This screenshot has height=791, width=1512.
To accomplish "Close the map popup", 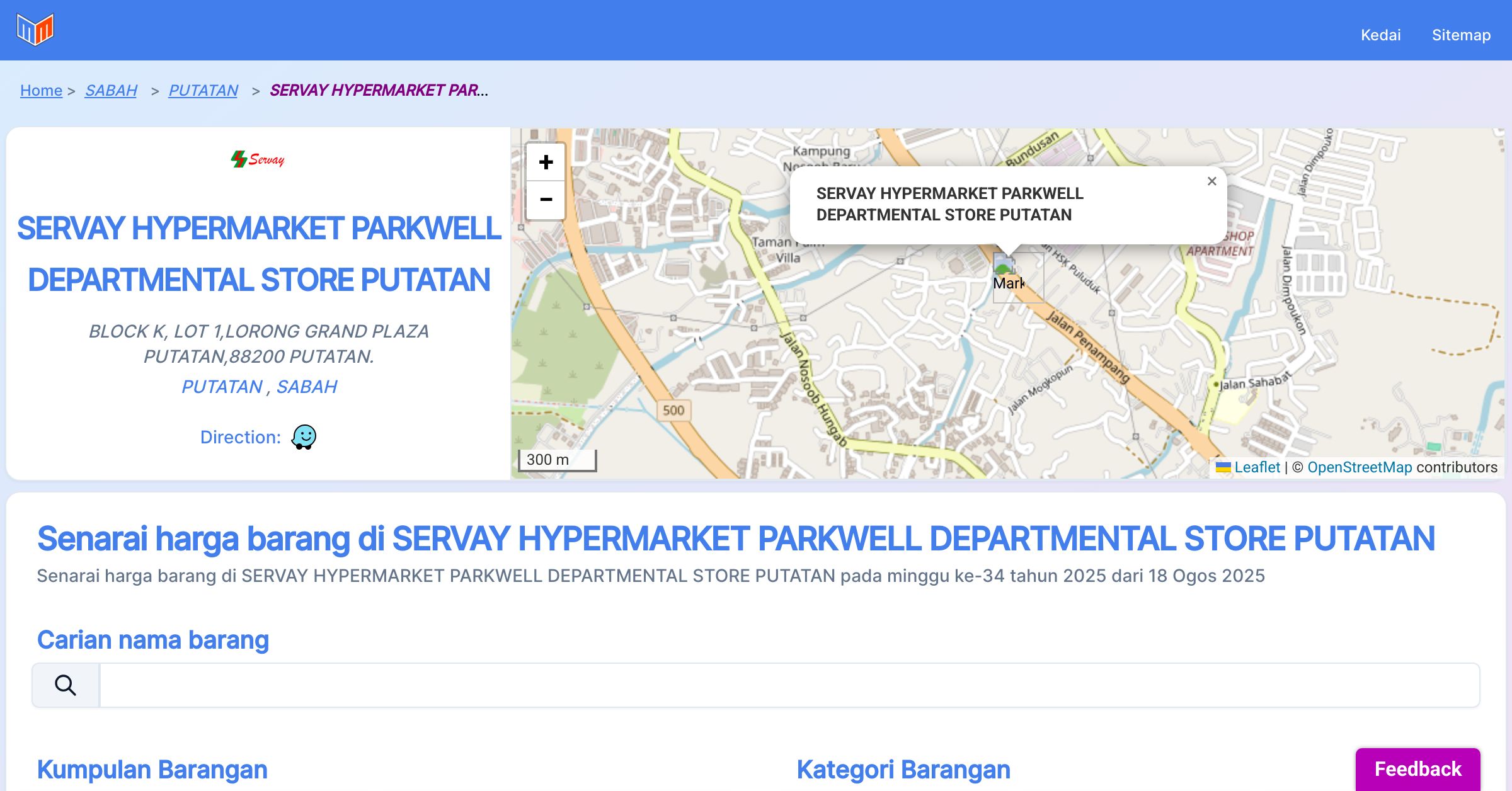I will click(x=1211, y=181).
